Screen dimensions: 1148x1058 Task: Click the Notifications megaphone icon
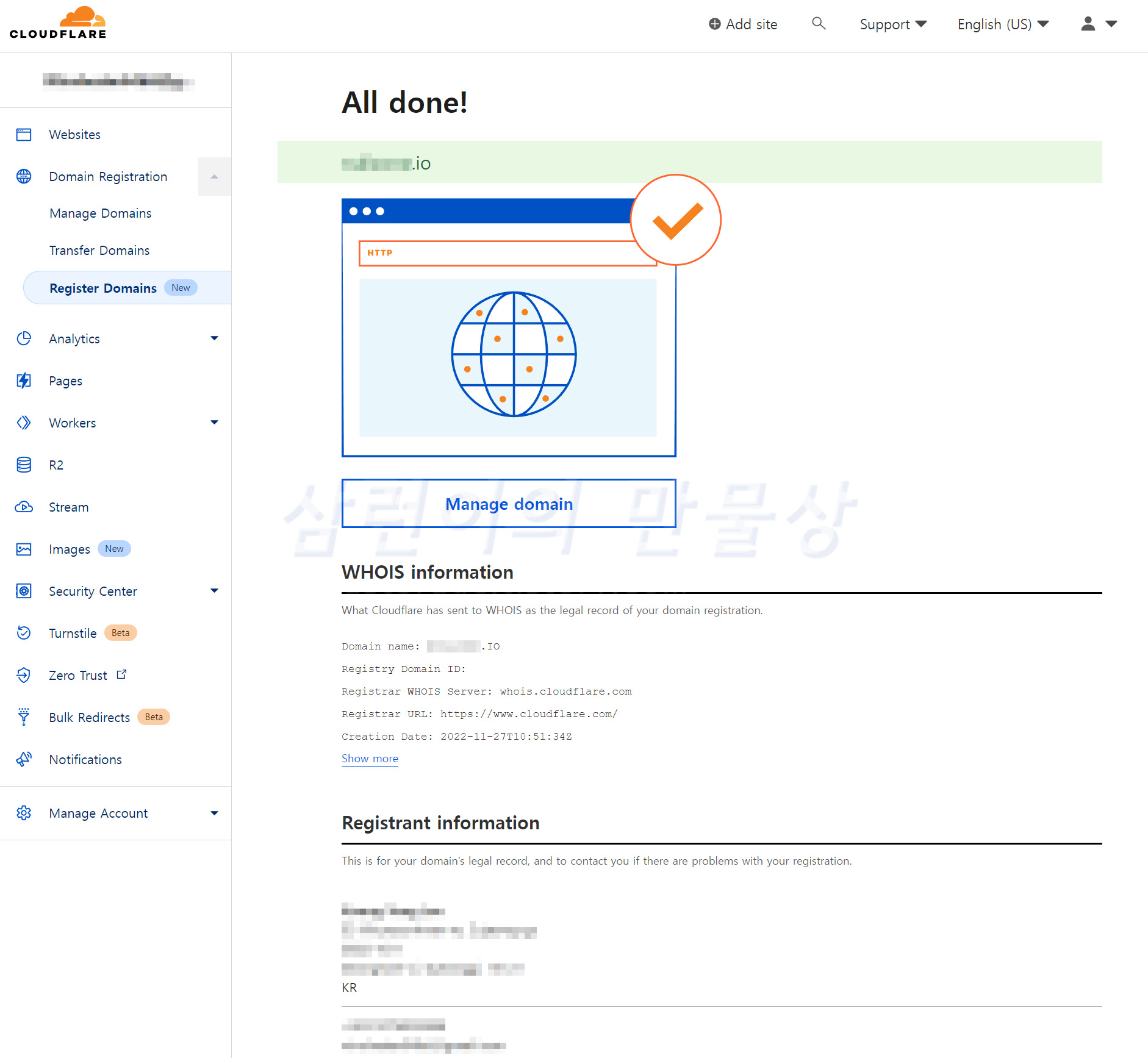pos(24,759)
